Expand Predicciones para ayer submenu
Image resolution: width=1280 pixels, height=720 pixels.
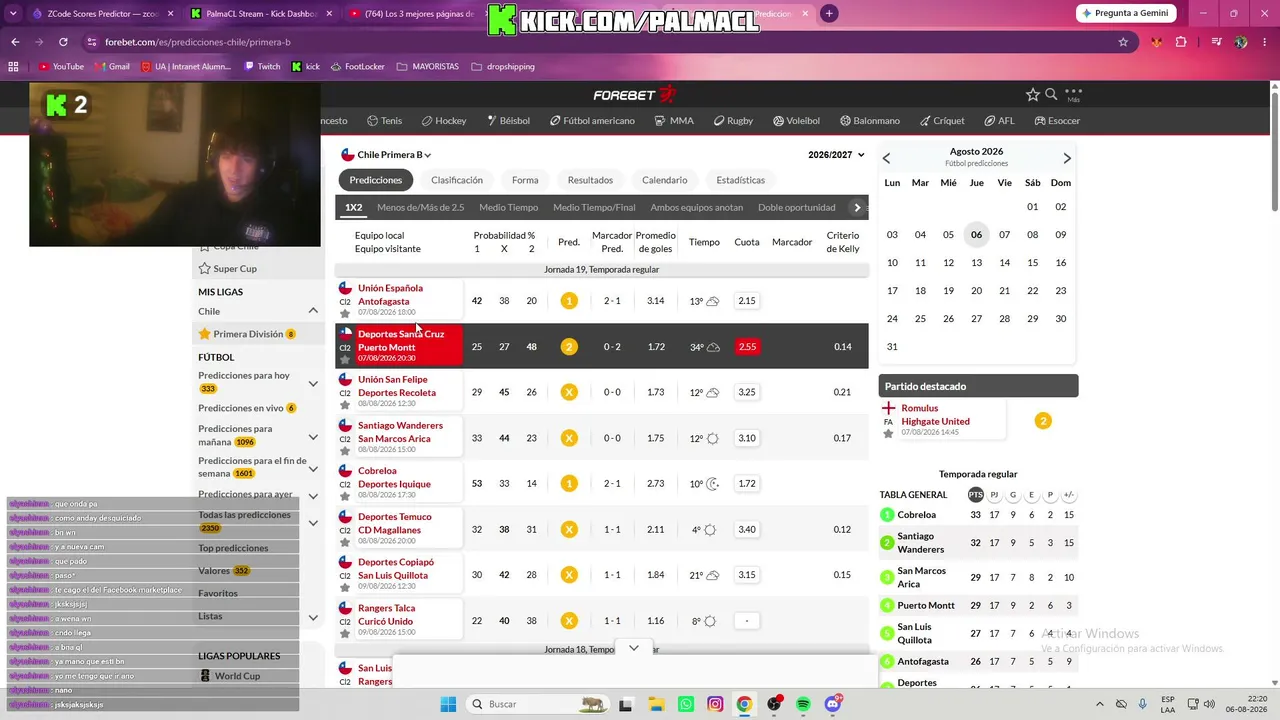[313, 496]
